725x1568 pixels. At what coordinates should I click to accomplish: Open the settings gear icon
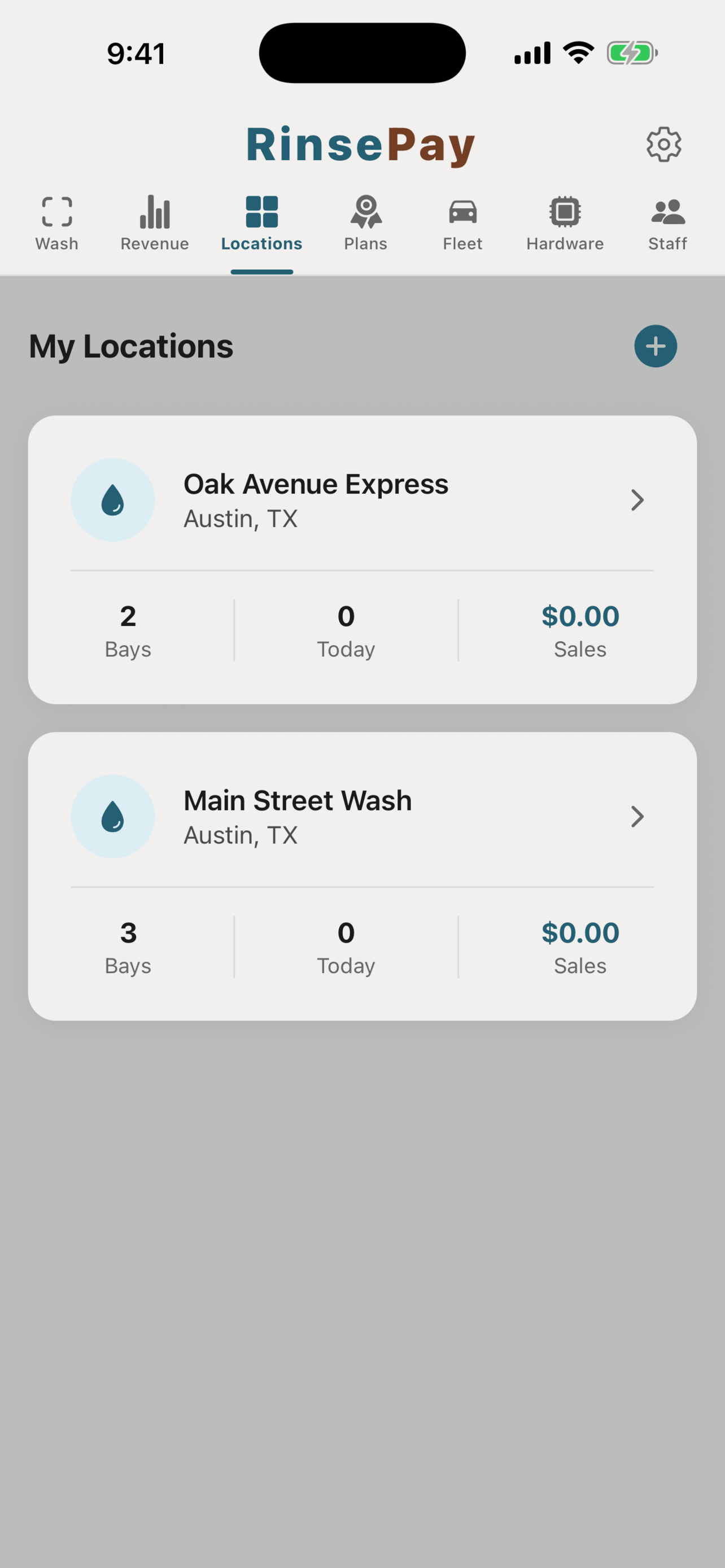[x=663, y=145]
